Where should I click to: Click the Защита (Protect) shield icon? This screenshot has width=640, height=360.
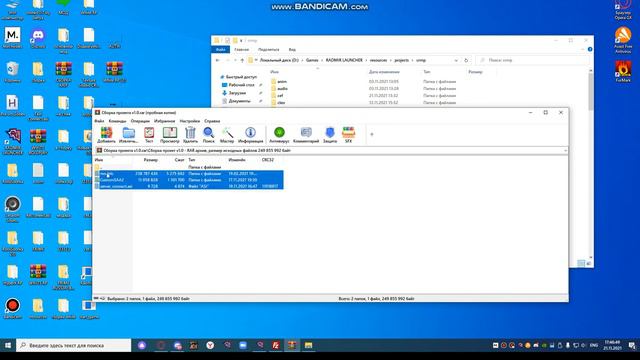click(x=330, y=135)
